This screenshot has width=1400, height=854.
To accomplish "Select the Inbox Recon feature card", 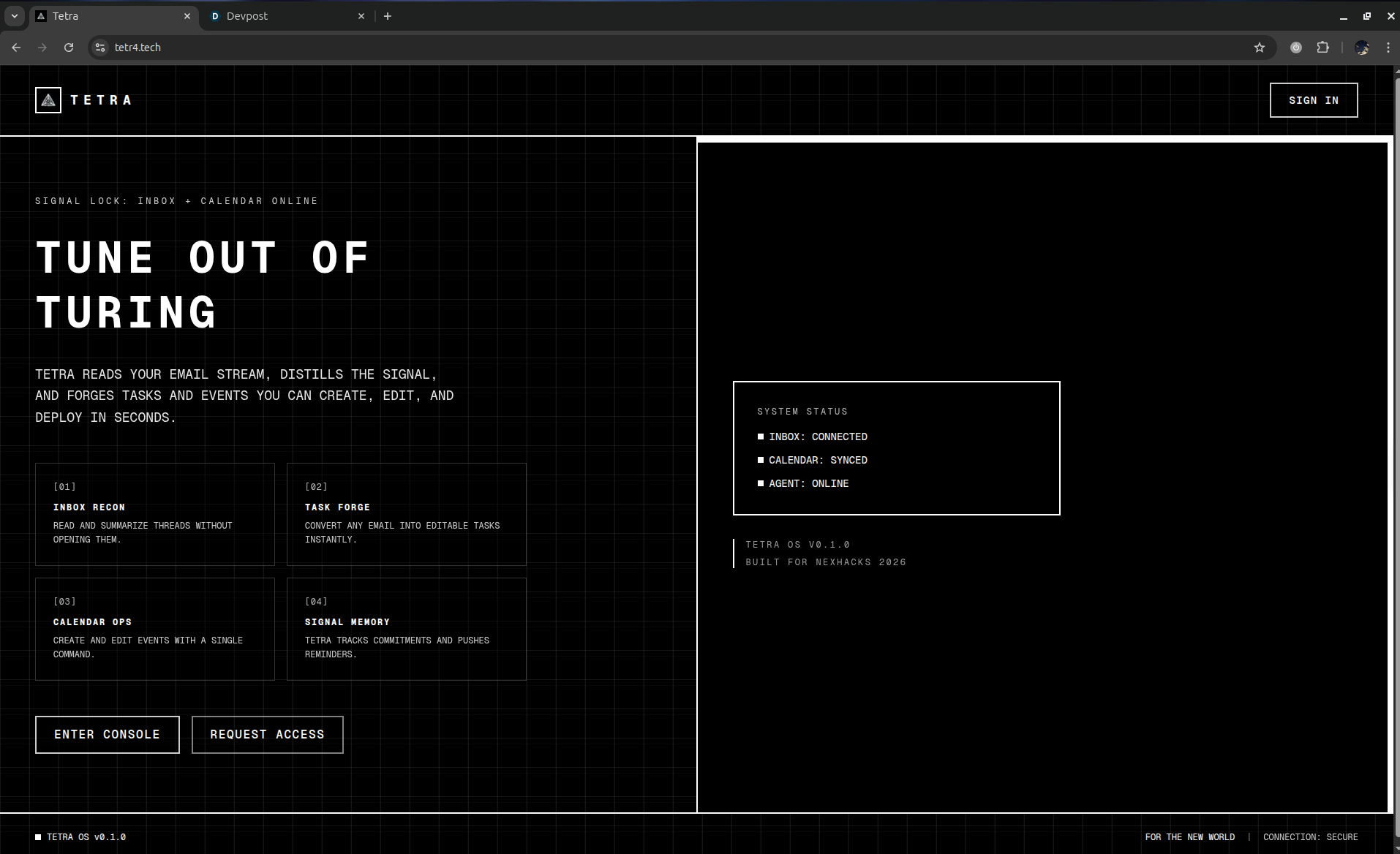I will [155, 514].
